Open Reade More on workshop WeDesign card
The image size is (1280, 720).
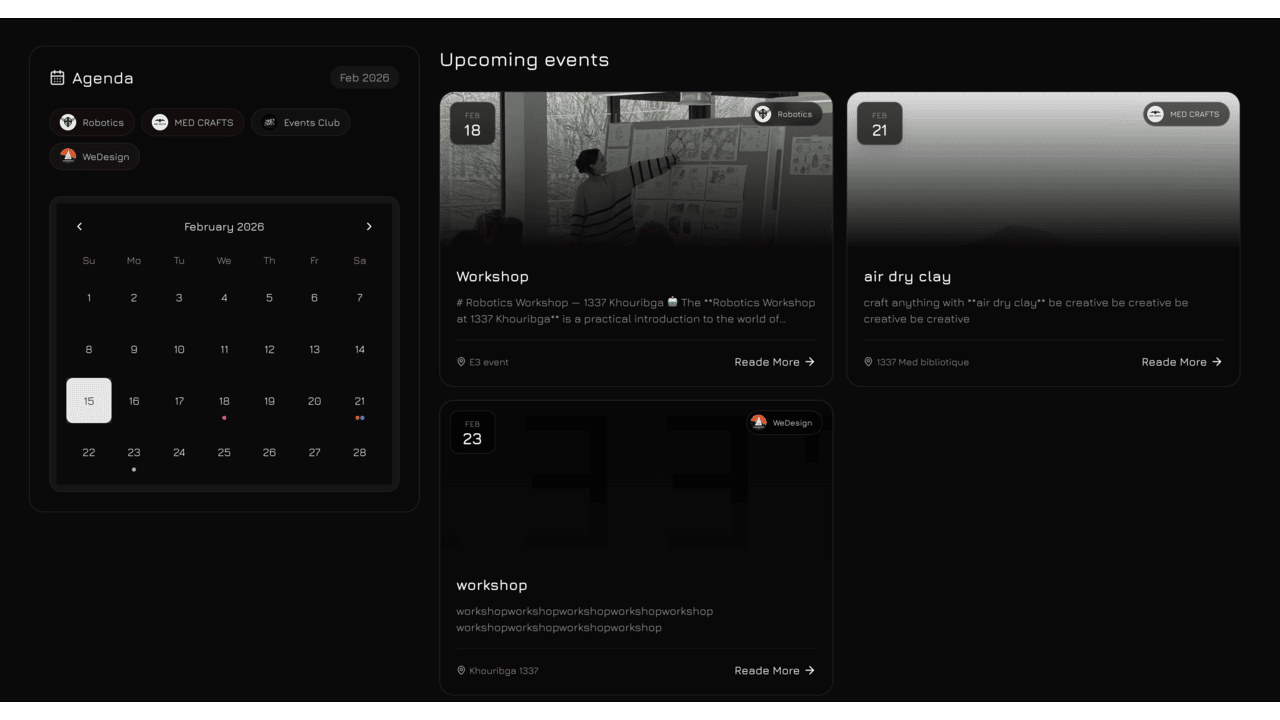click(774, 671)
